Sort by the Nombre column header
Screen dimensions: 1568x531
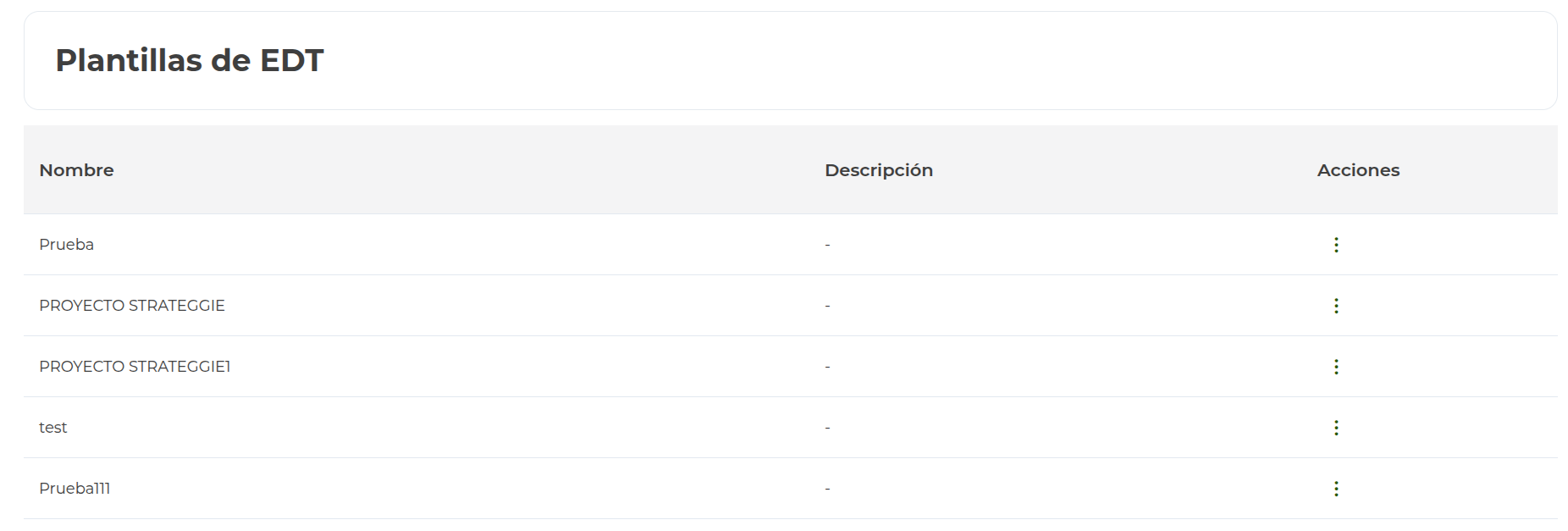[76, 170]
